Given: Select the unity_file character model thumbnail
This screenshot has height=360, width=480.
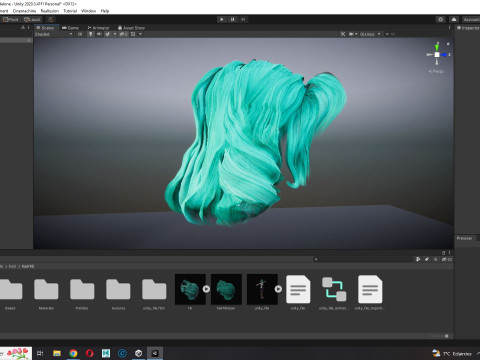Looking at the screenshot, I should pyautogui.click(x=262, y=289).
